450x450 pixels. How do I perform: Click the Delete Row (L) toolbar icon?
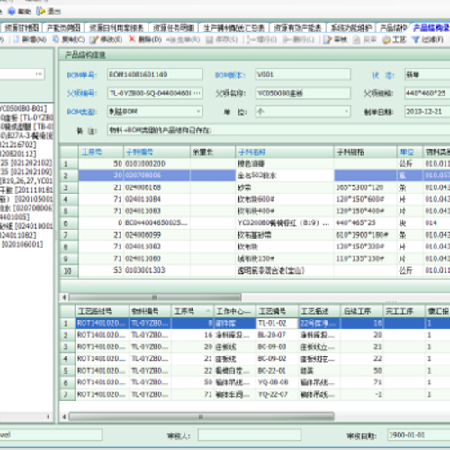pyautogui.click(x=287, y=40)
